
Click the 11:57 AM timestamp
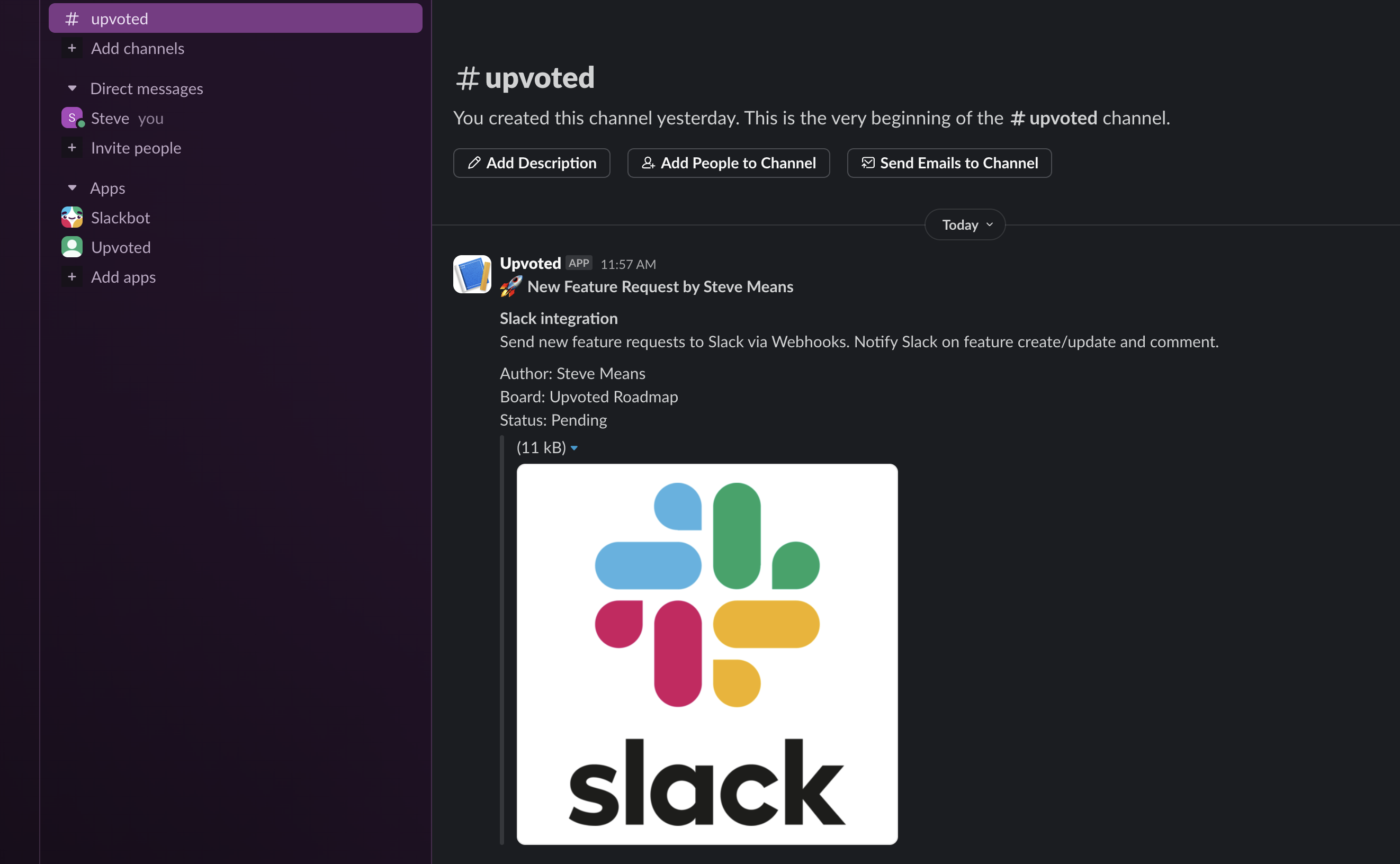coord(628,264)
